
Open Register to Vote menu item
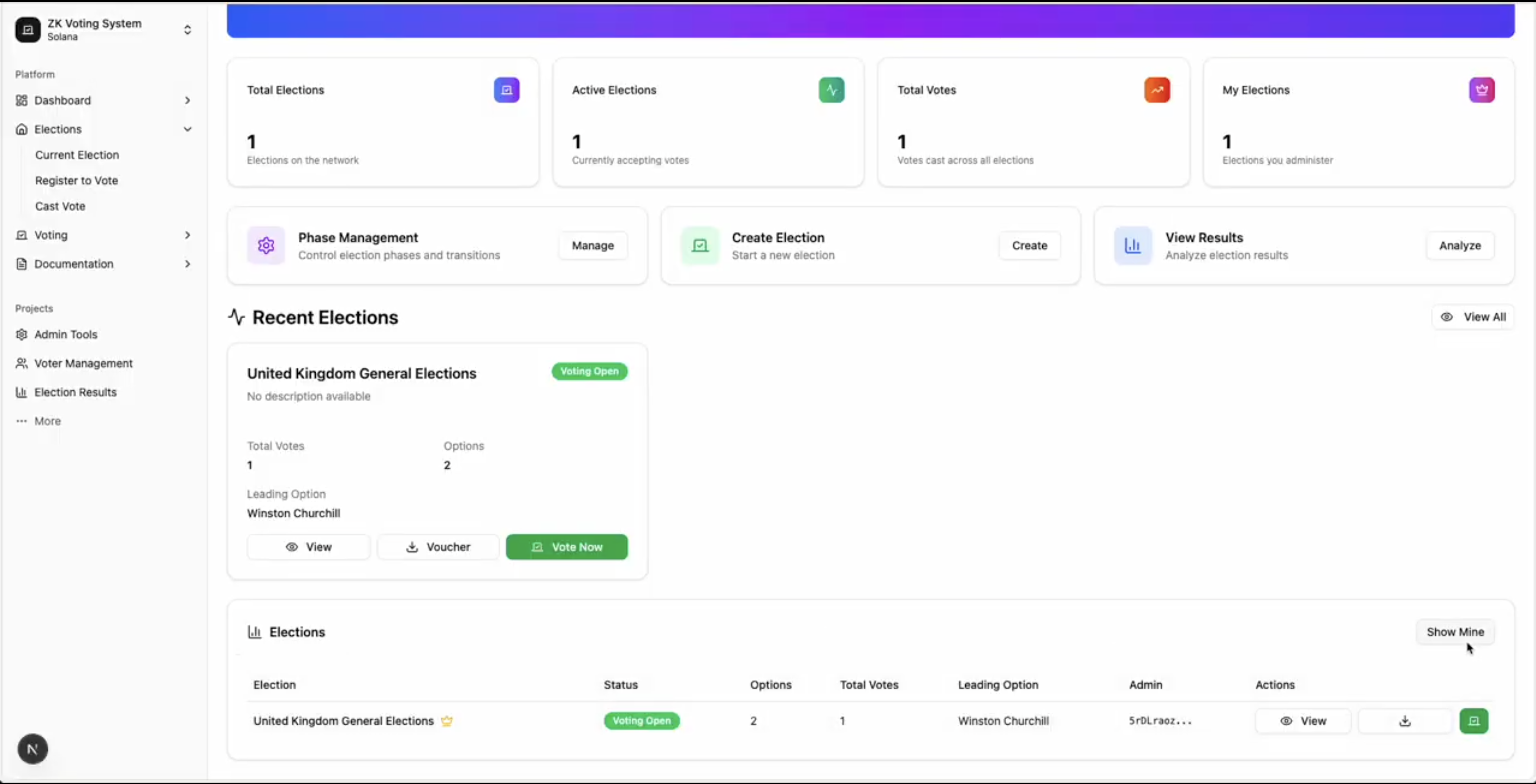[76, 181]
